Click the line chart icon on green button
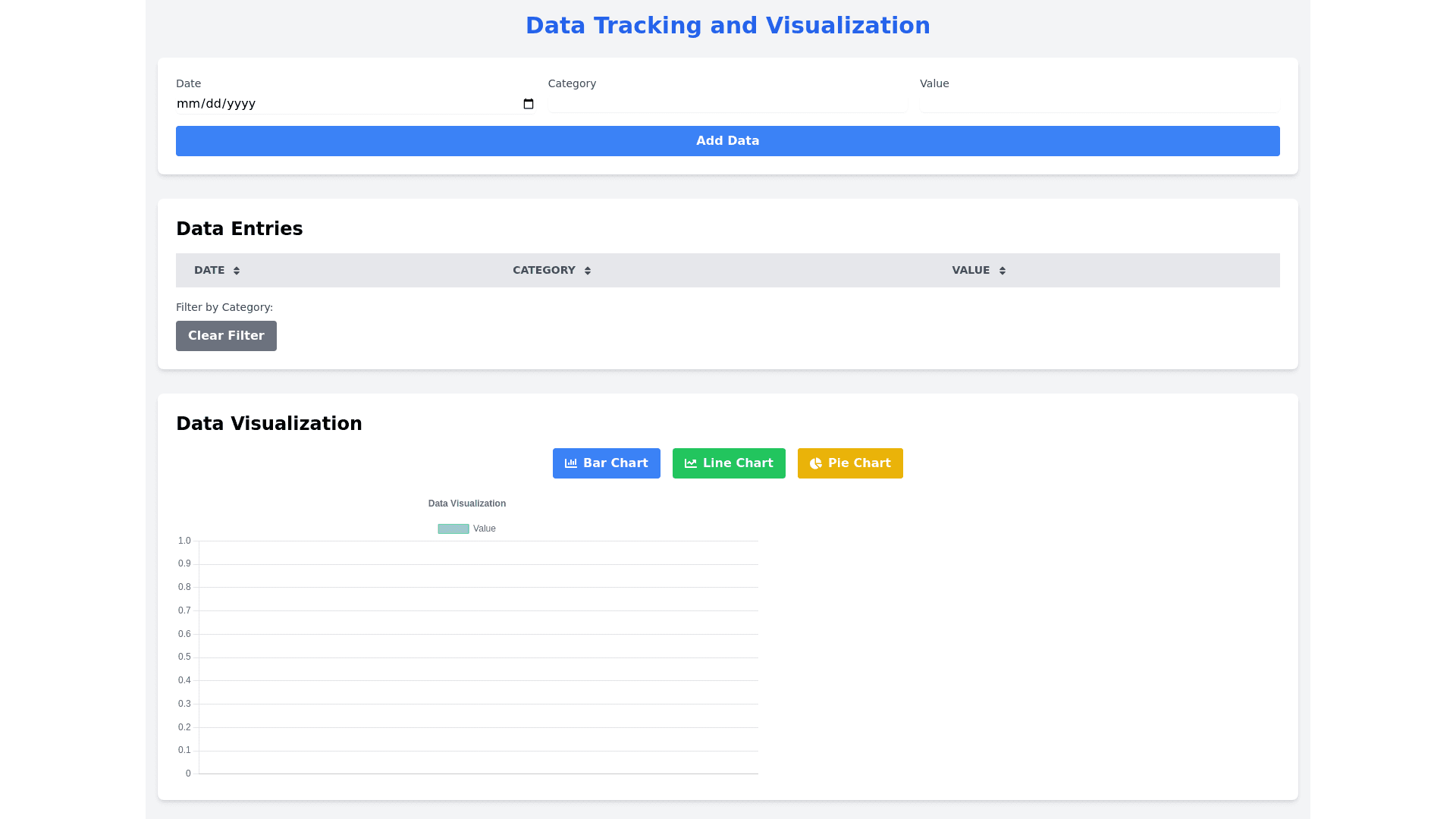The height and width of the screenshot is (819, 1456). (x=691, y=463)
